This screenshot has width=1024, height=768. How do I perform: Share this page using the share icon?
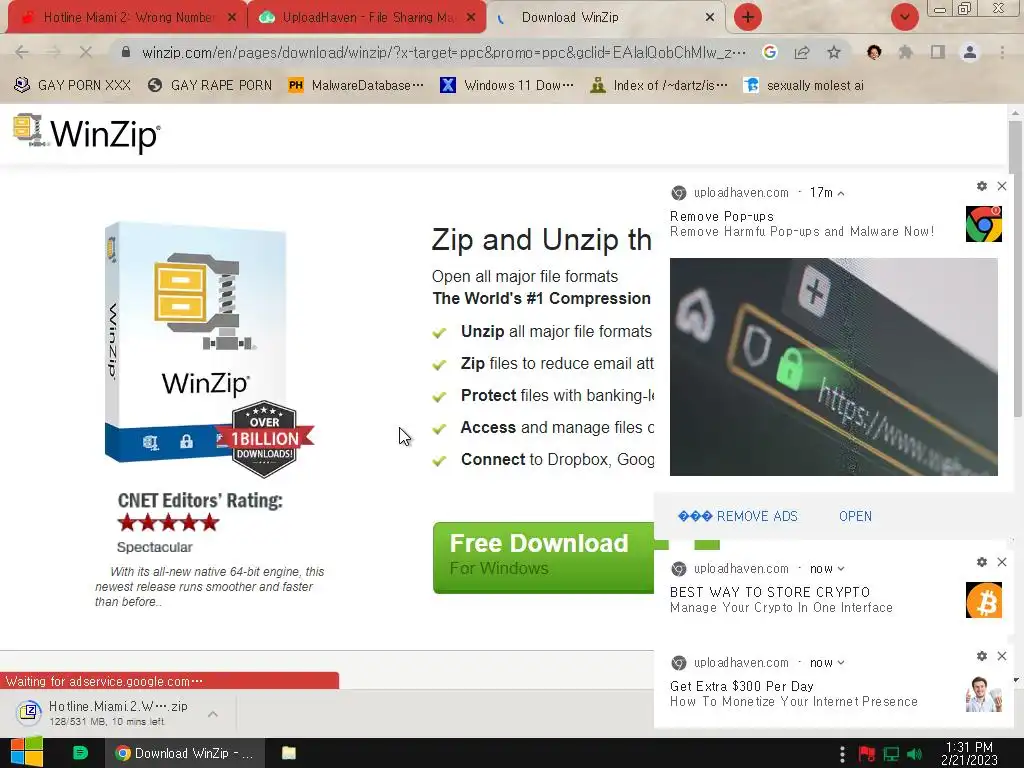click(802, 52)
